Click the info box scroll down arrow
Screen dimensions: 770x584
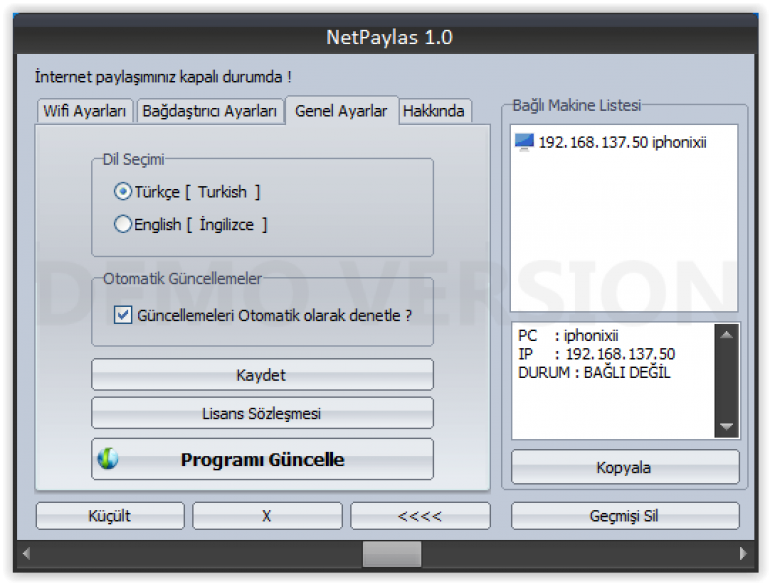point(726,426)
